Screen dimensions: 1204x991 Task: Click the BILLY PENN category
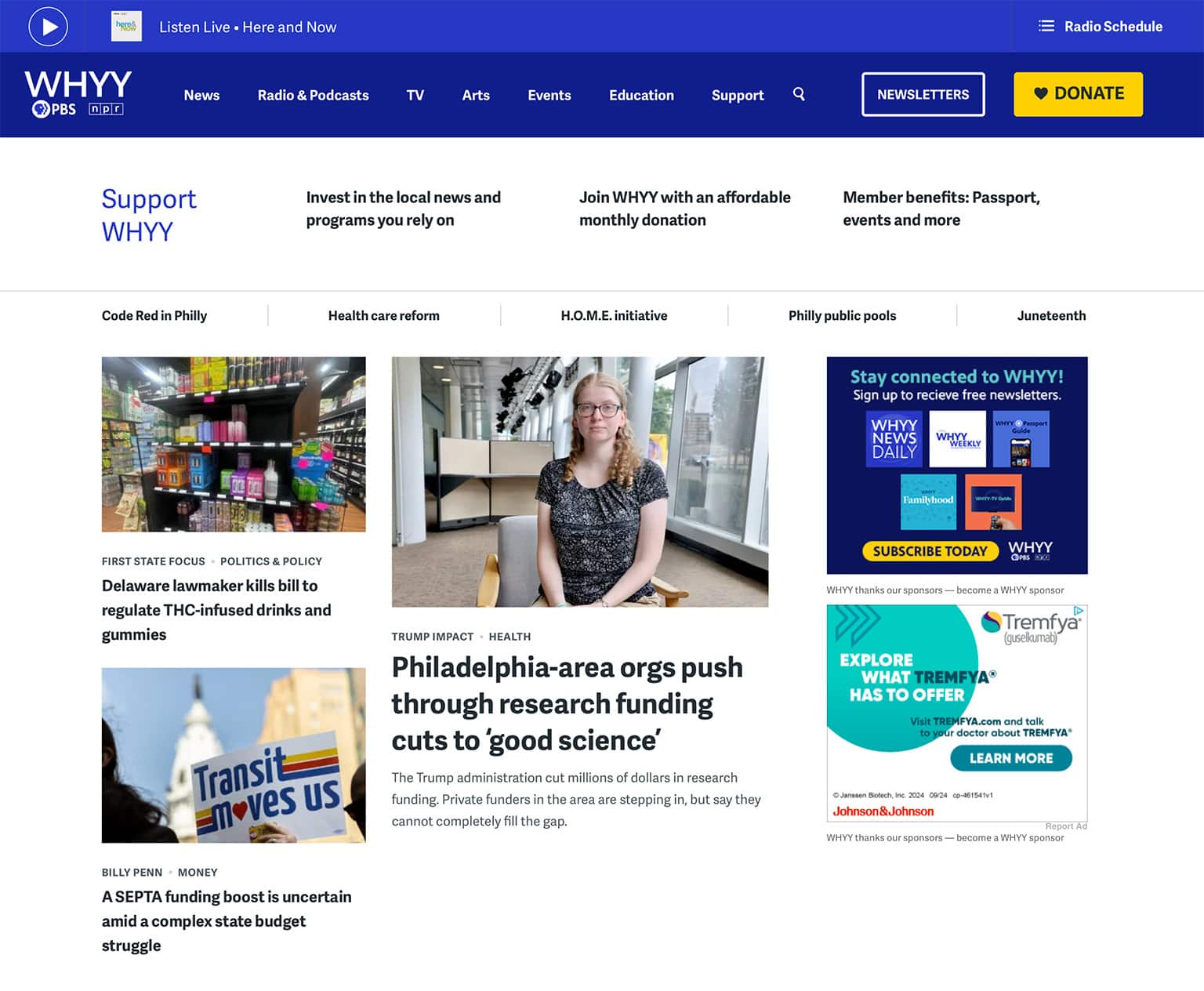pyautogui.click(x=132, y=872)
